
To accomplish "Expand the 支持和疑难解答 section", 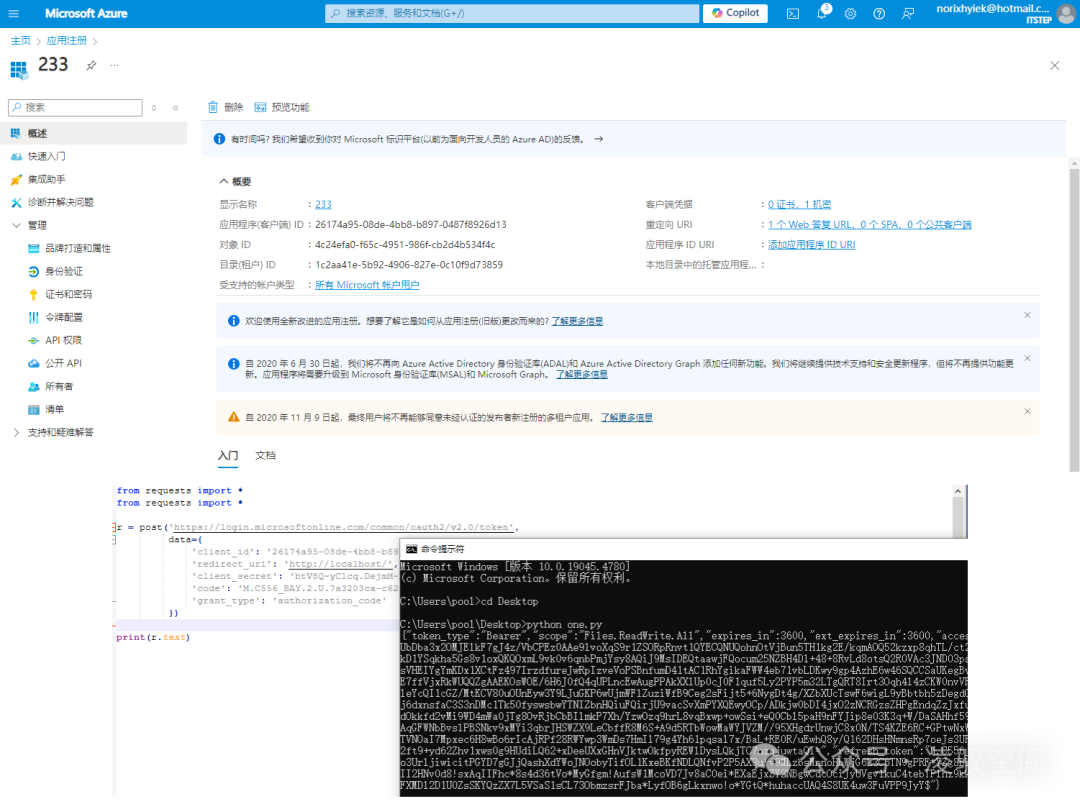I will pos(17,432).
